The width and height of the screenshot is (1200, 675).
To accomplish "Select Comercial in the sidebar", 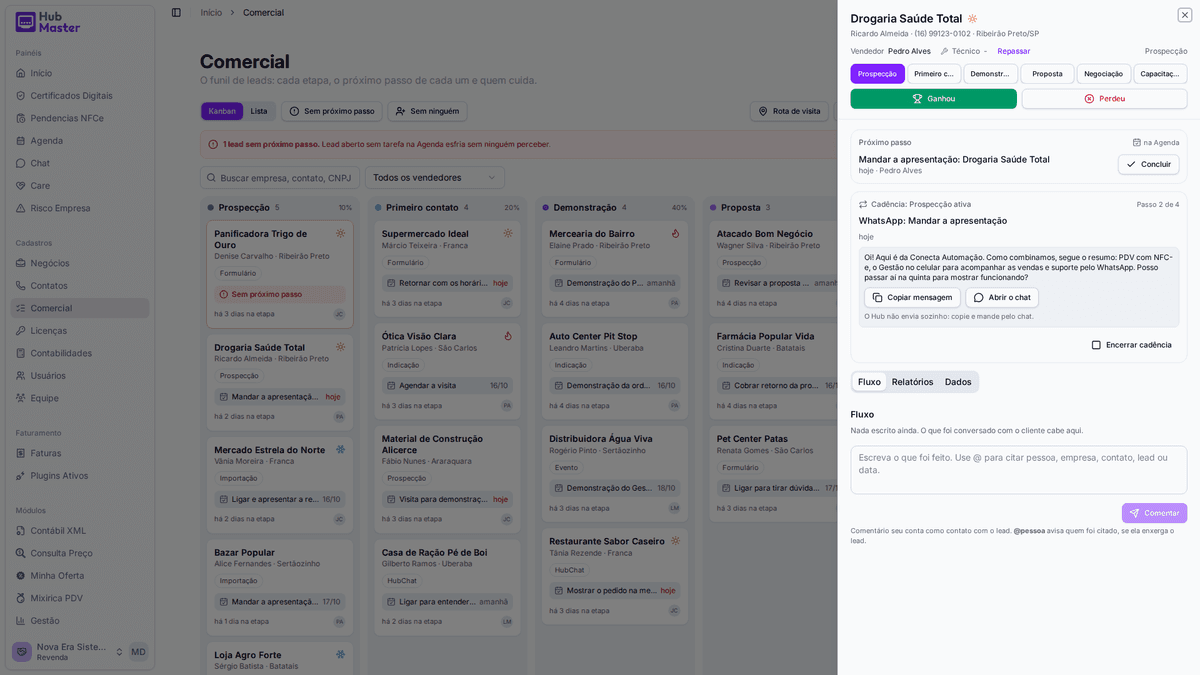I will coord(80,308).
